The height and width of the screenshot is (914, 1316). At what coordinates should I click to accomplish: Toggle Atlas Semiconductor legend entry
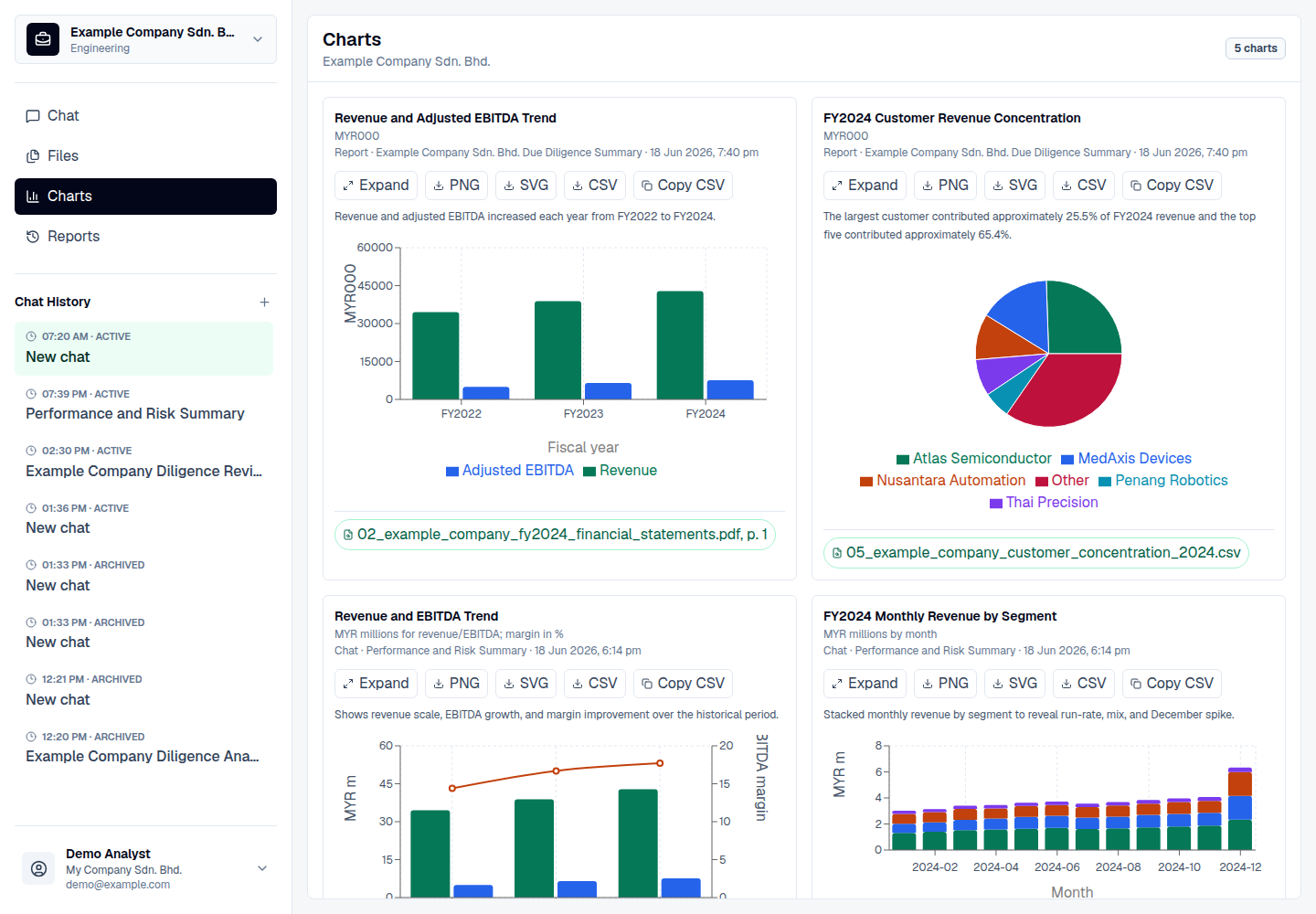click(x=974, y=459)
